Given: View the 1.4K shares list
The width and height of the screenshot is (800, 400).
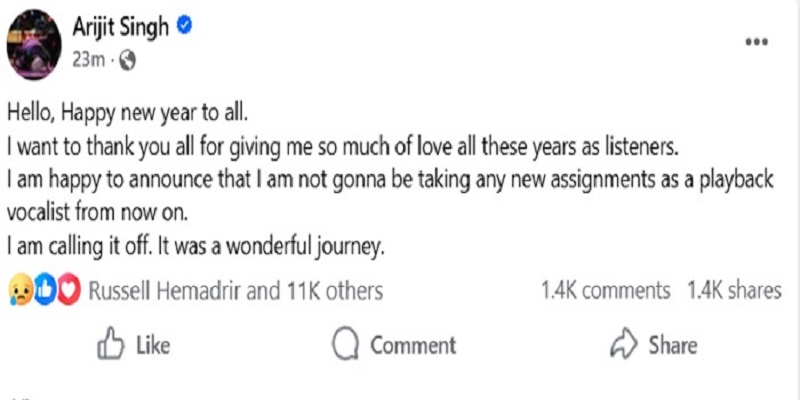Looking at the screenshot, I should click(x=734, y=291).
